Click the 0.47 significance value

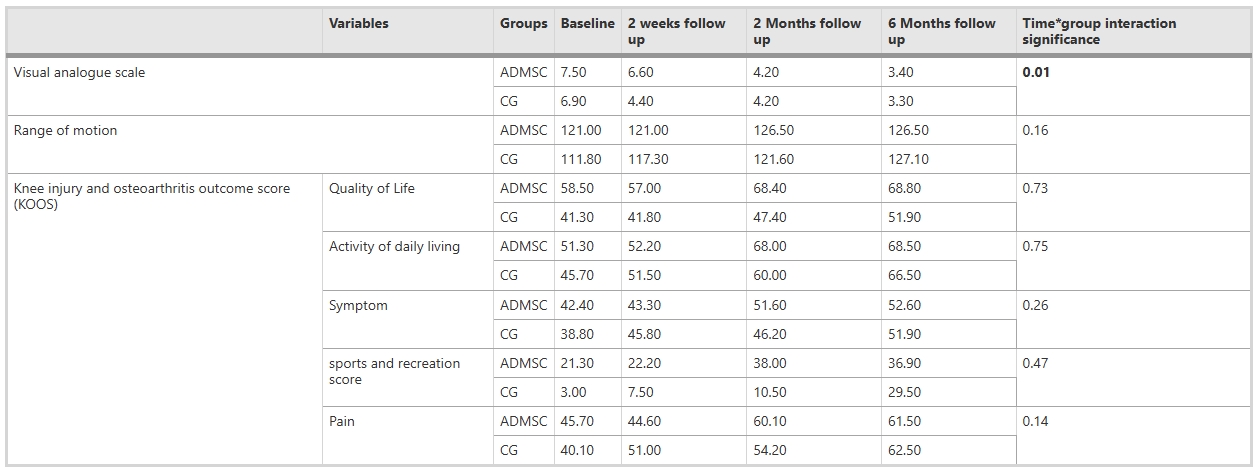[x=1035, y=363]
